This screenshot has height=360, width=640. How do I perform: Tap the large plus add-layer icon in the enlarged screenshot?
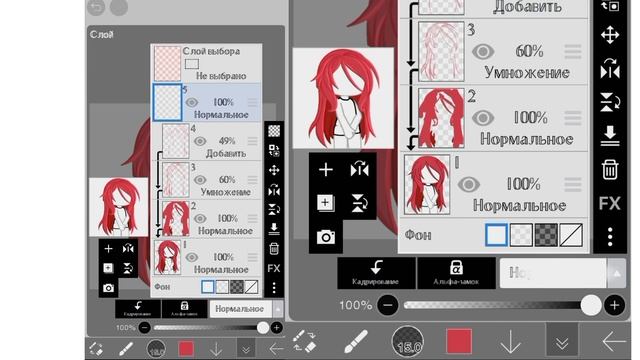coord(326,169)
